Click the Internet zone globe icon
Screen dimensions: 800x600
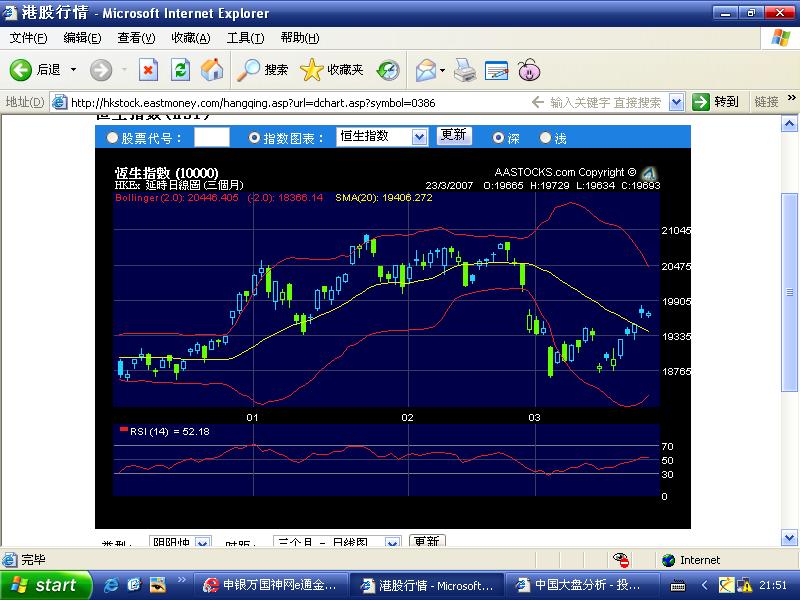click(x=668, y=560)
